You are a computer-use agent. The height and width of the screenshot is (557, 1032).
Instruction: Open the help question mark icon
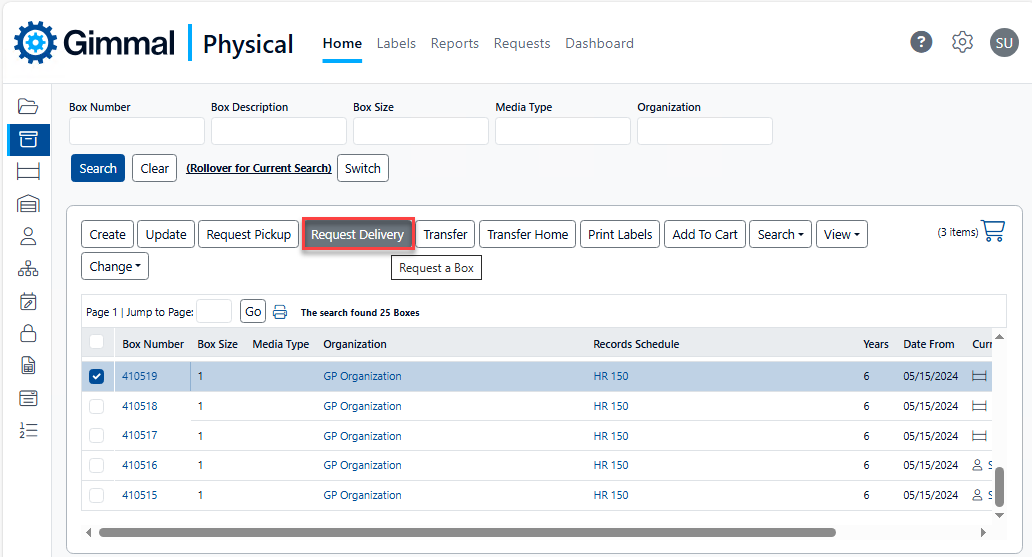921,42
